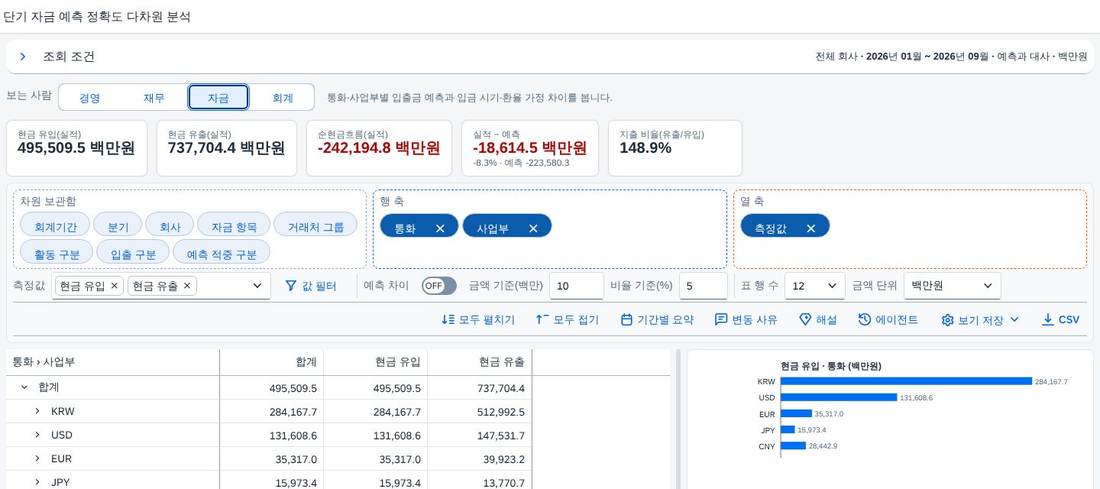This screenshot has width=1100, height=489.
Task: Click the KRW bar in chart
Action: pyautogui.click(x=906, y=382)
